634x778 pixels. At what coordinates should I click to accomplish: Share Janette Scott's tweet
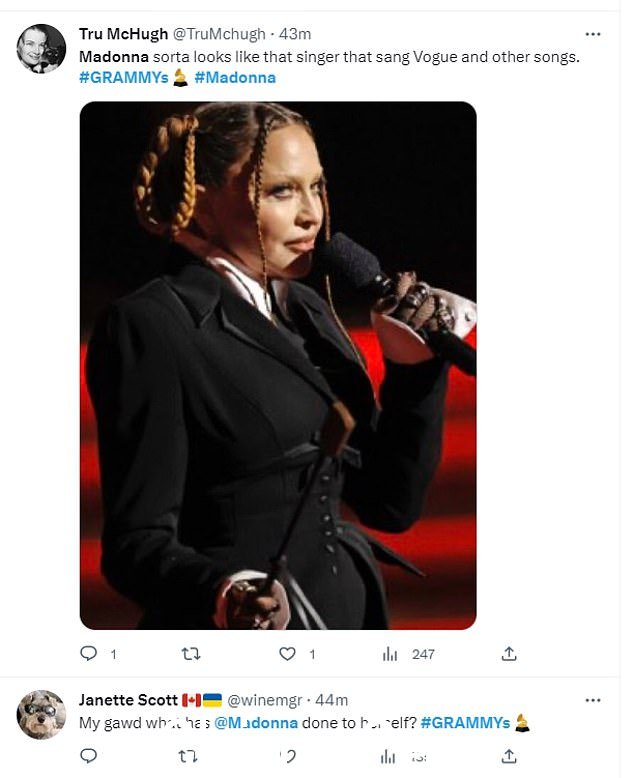[x=508, y=756]
